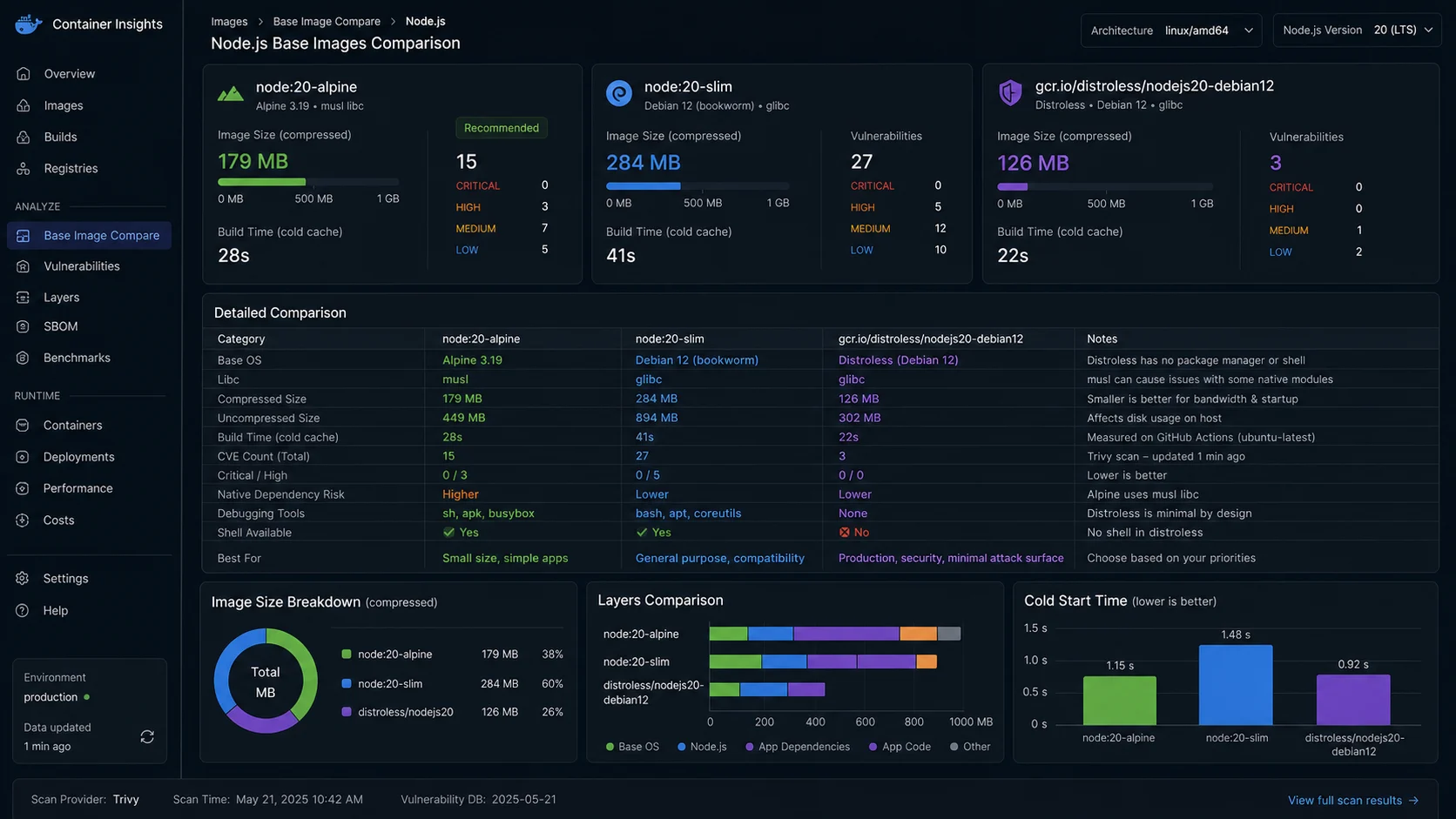Viewport: 1456px width, 819px height.
Task: Click 'Small size, simple apps' cell
Action: 505,559
